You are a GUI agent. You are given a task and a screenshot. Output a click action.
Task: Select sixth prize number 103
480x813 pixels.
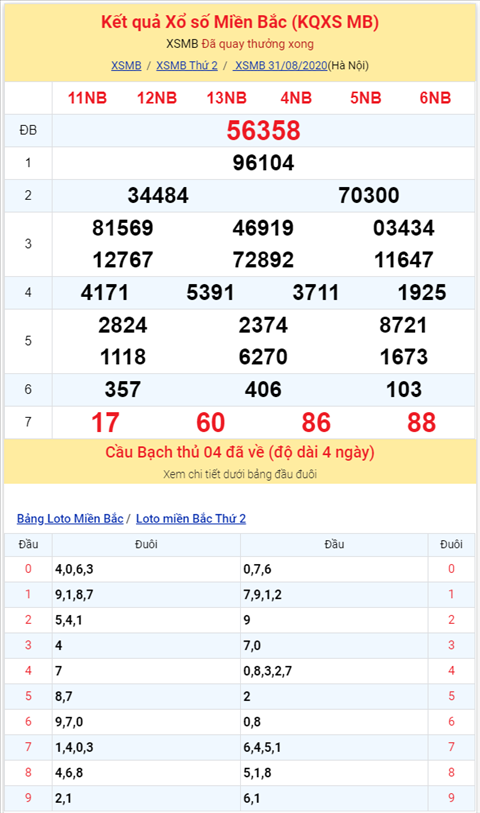404,390
